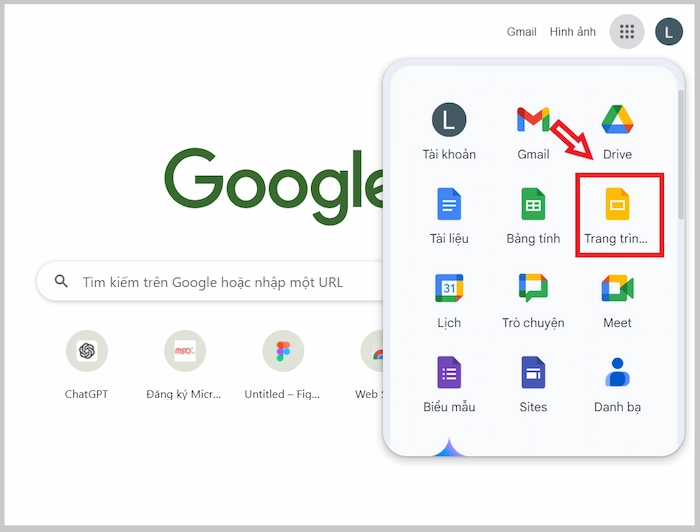The image size is (700, 532).
Task: Click the Google search input field
Action: [x=211, y=281]
